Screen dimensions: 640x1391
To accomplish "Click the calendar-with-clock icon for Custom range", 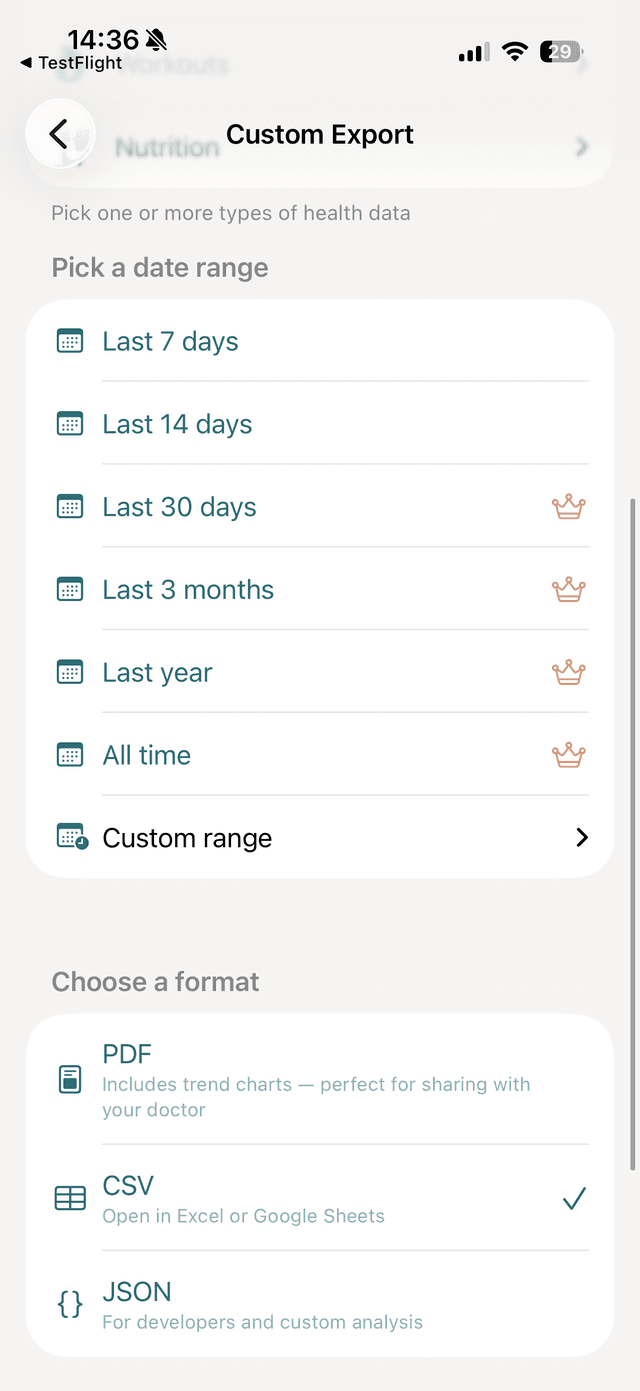I will click(69, 837).
